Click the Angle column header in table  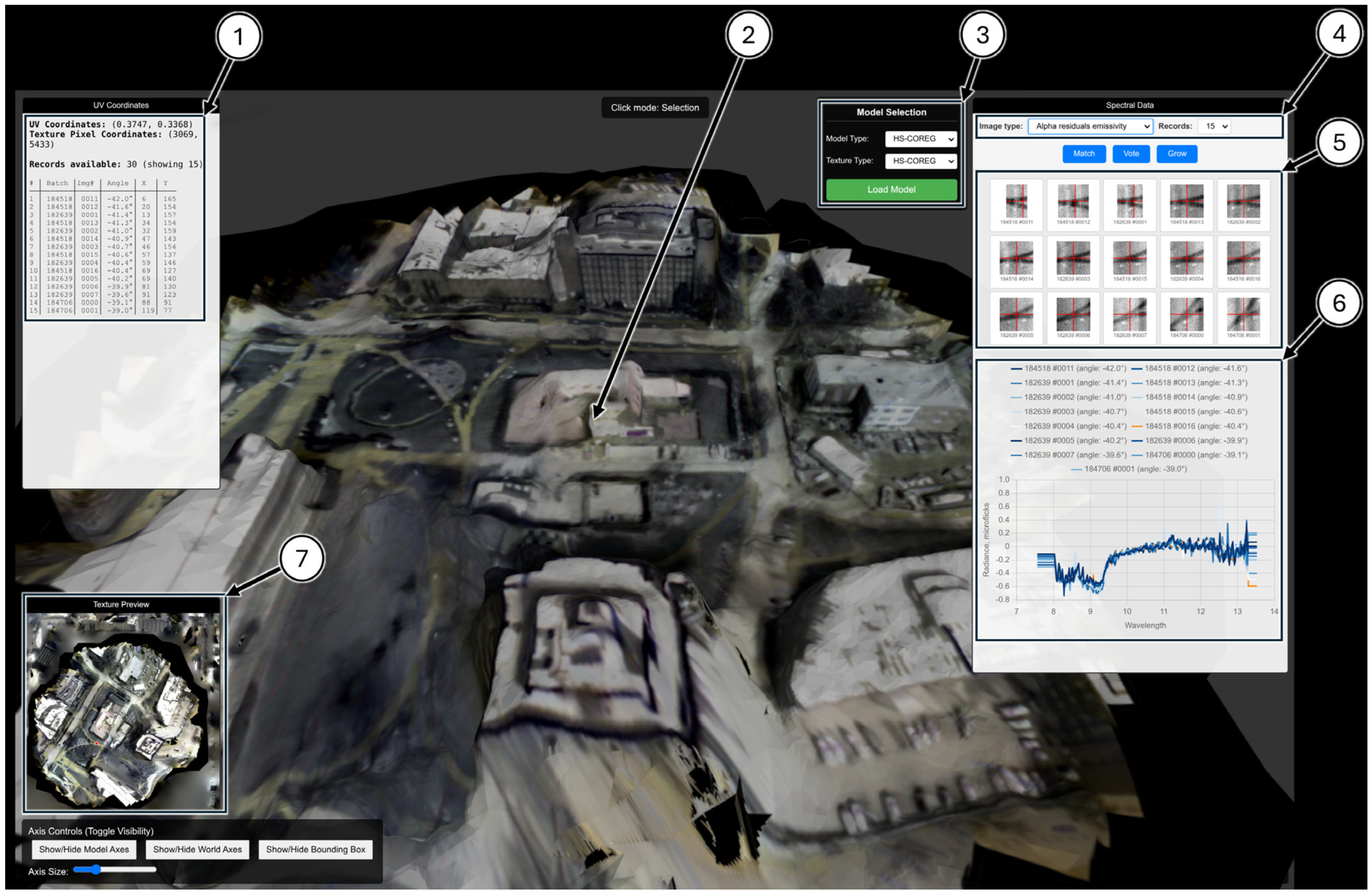coord(118,183)
